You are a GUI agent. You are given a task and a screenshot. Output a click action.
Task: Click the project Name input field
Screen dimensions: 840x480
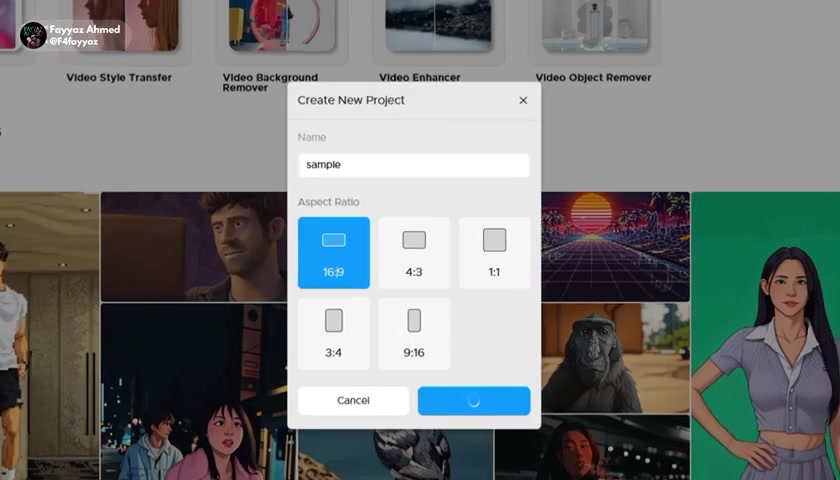click(x=414, y=165)
